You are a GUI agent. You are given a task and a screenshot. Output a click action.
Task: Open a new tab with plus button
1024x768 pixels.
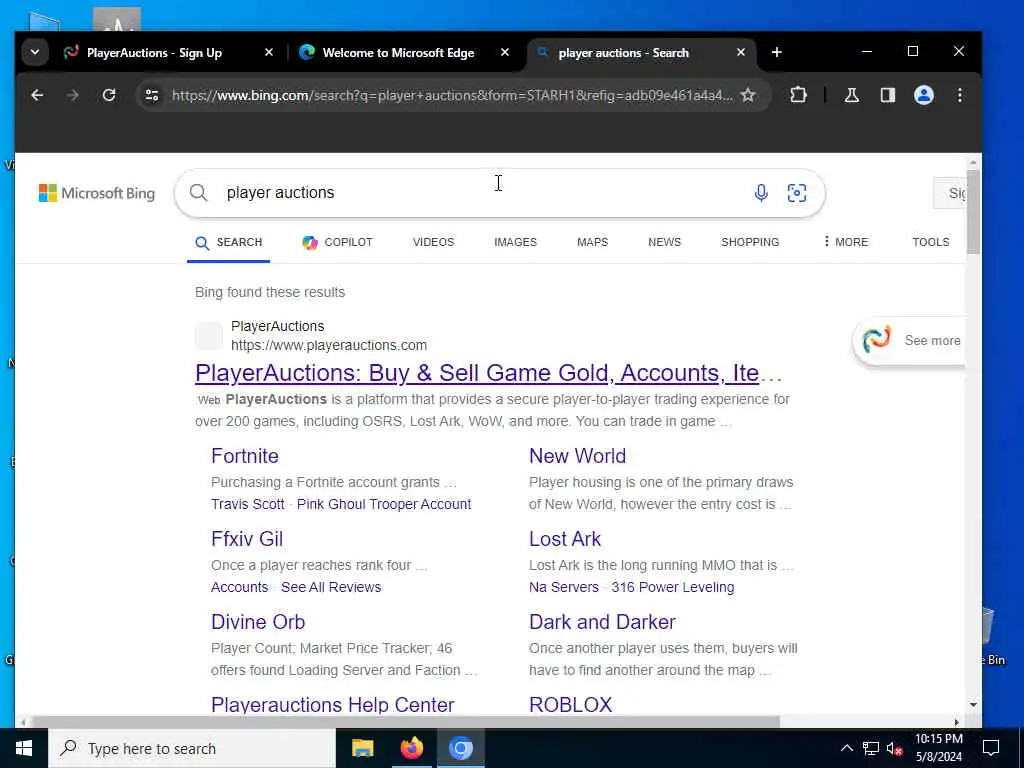pyautogui.click(x=776, y=52)
